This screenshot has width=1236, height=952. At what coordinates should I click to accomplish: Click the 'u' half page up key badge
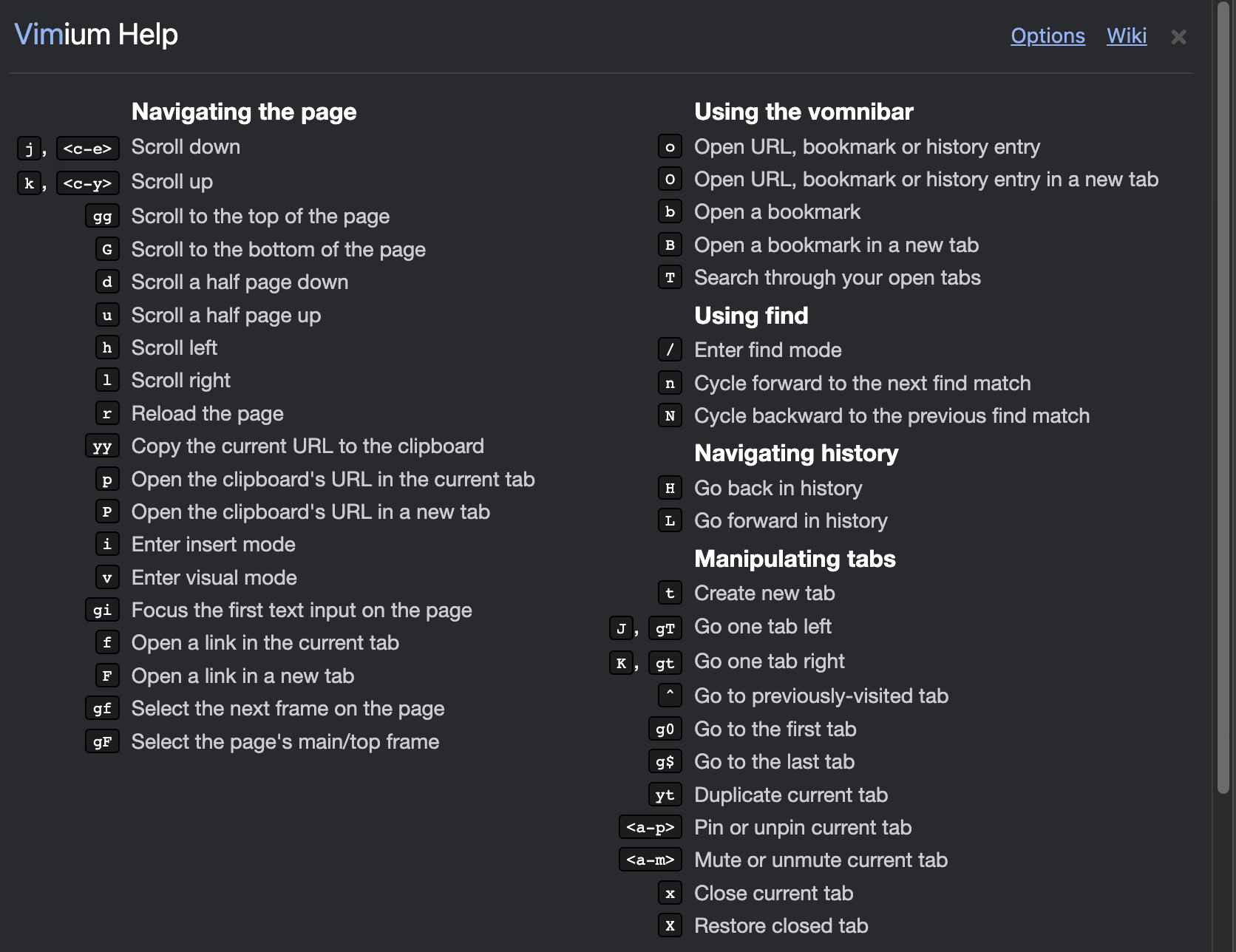(x=107, y=315)
